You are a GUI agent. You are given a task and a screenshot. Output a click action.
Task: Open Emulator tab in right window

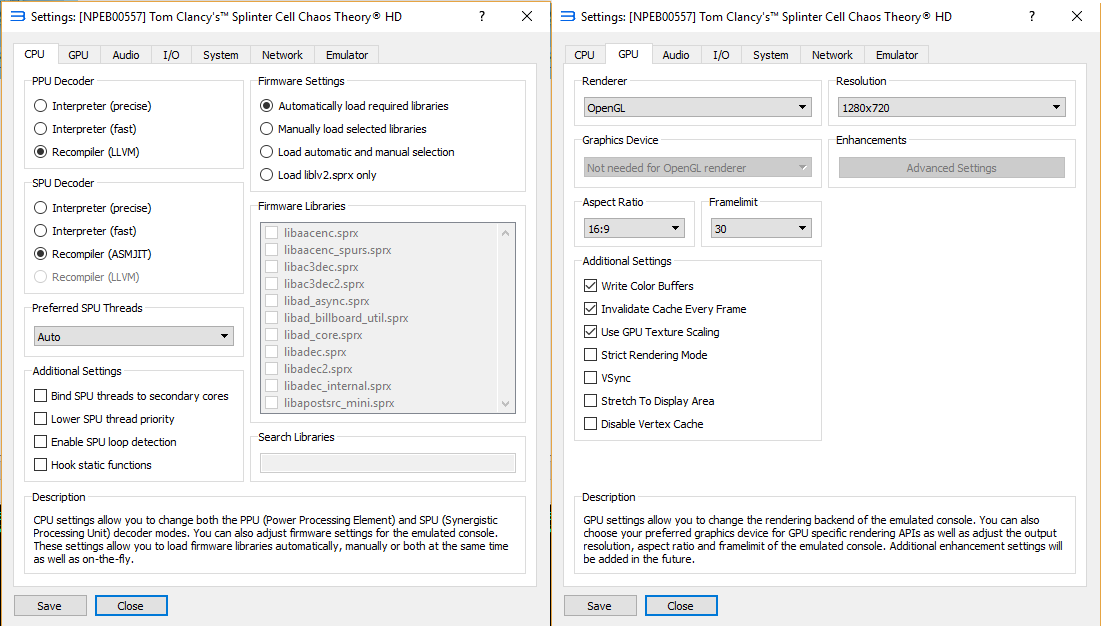coord(896,55)
